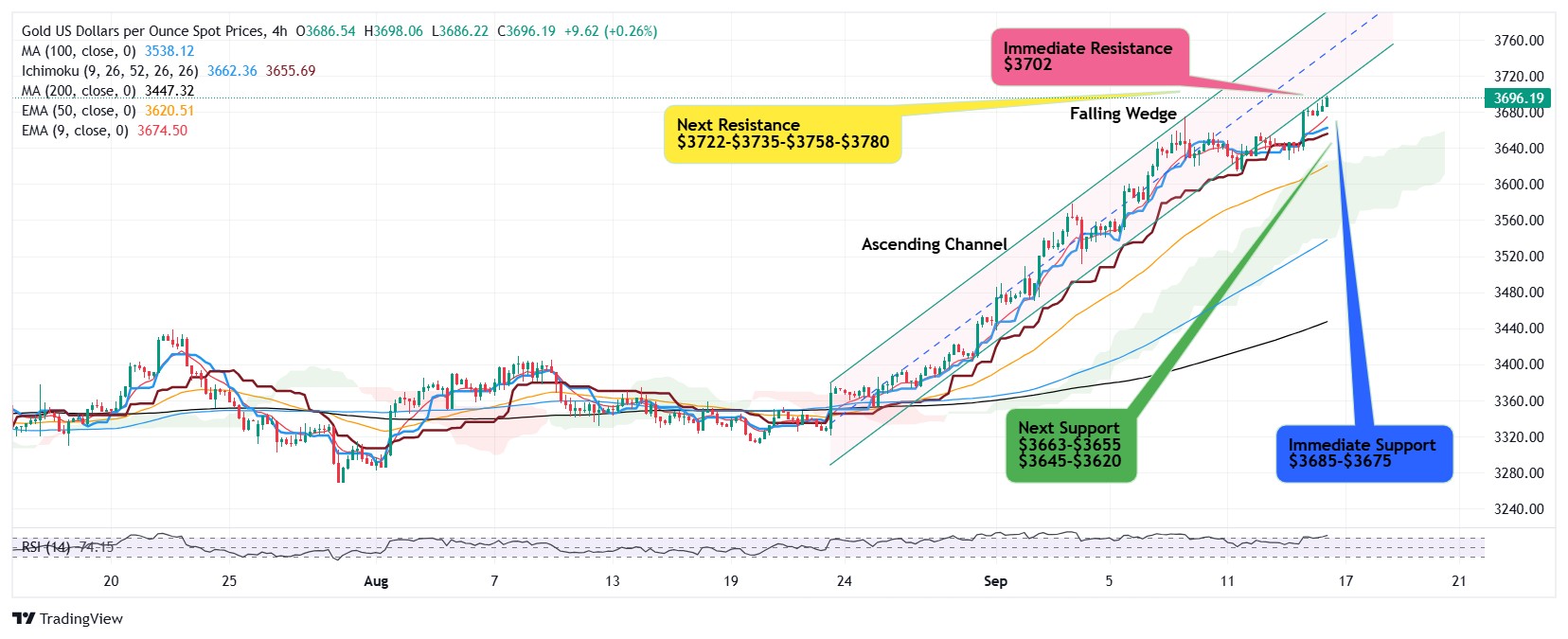Click the TradingView logo icon
Screen dimensions: 1568x639
(x=24, y=619)
